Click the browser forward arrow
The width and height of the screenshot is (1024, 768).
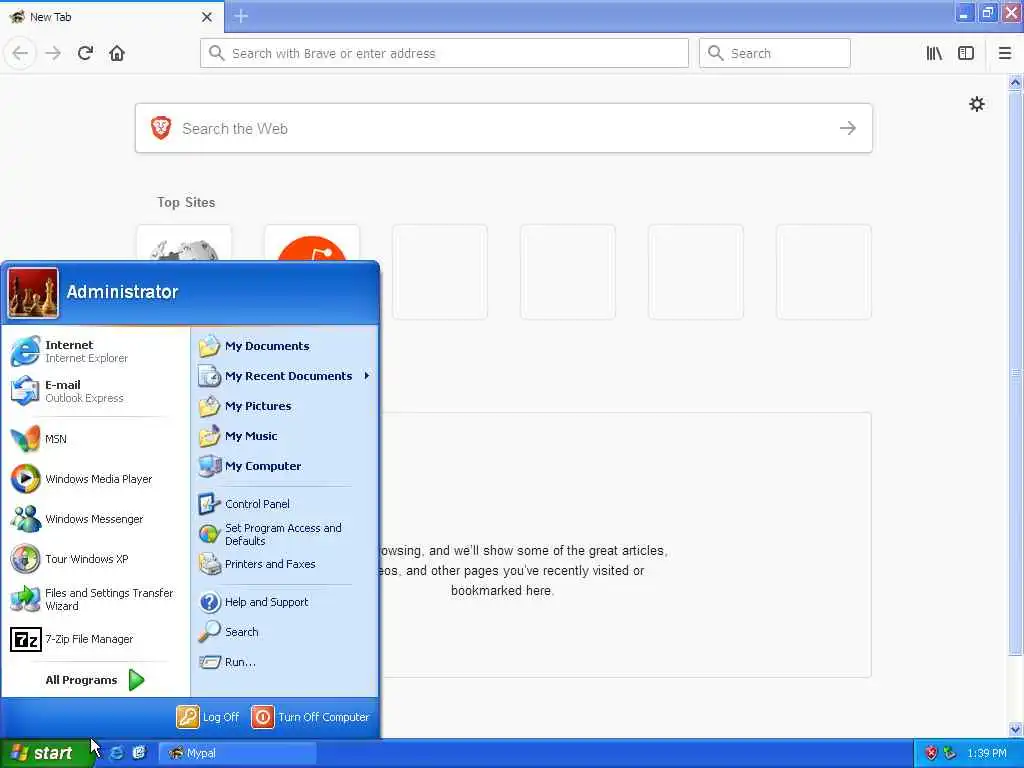click(53, 53)
